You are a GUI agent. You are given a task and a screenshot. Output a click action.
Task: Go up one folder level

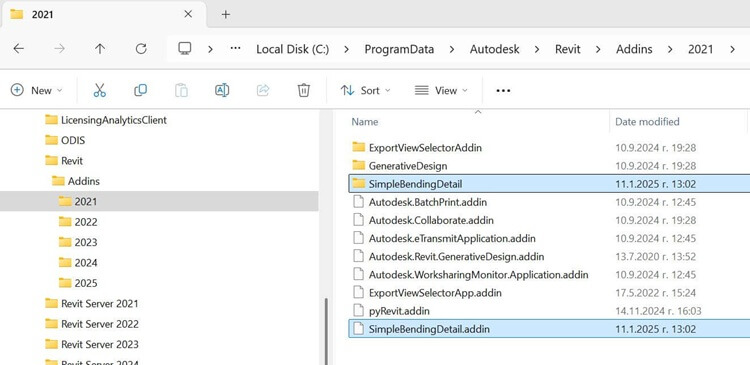pyautogui.click(x=99, y=49)
